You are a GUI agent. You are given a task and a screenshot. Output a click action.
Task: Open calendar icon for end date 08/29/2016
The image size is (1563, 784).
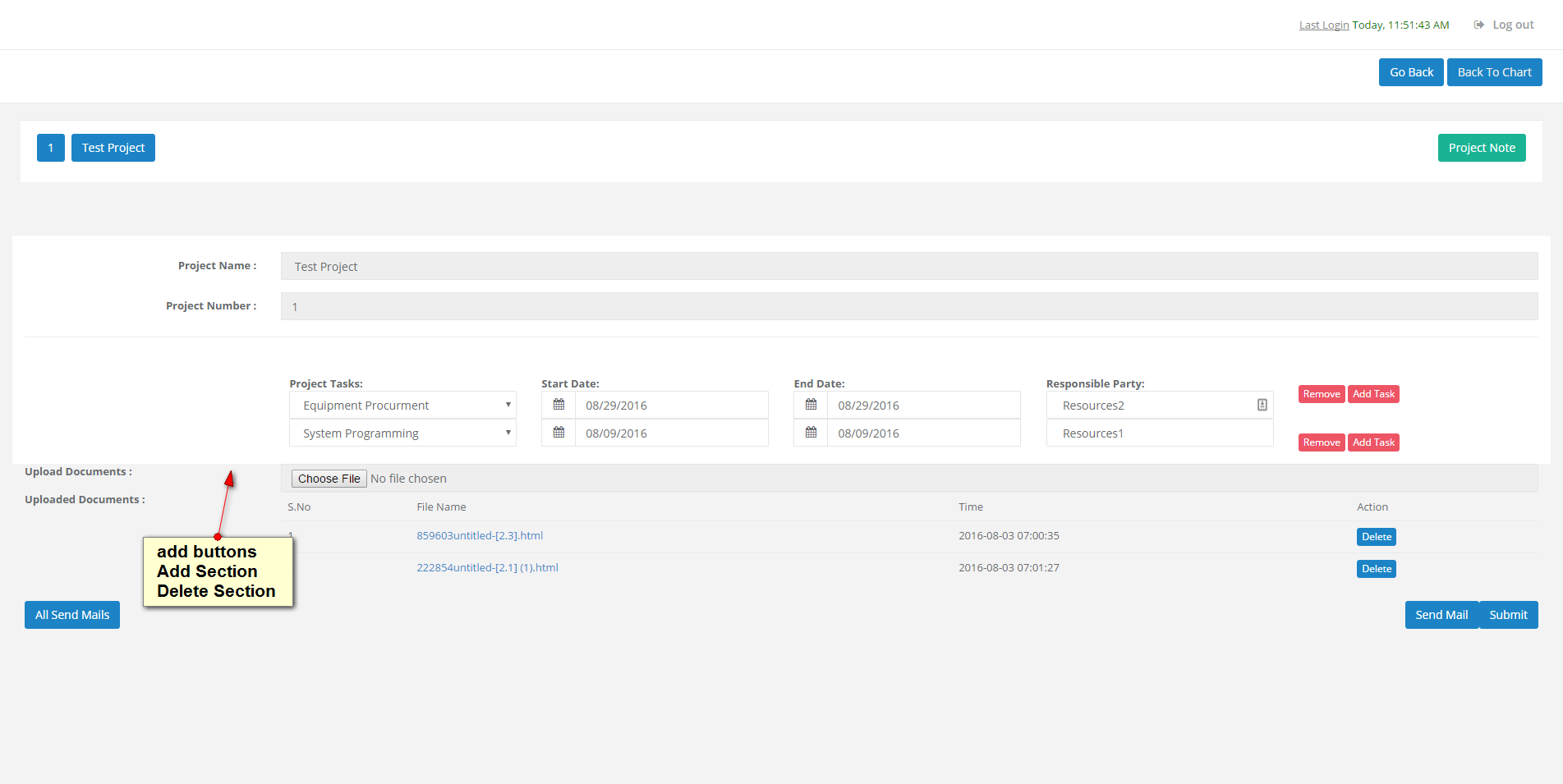pos(811,405)
